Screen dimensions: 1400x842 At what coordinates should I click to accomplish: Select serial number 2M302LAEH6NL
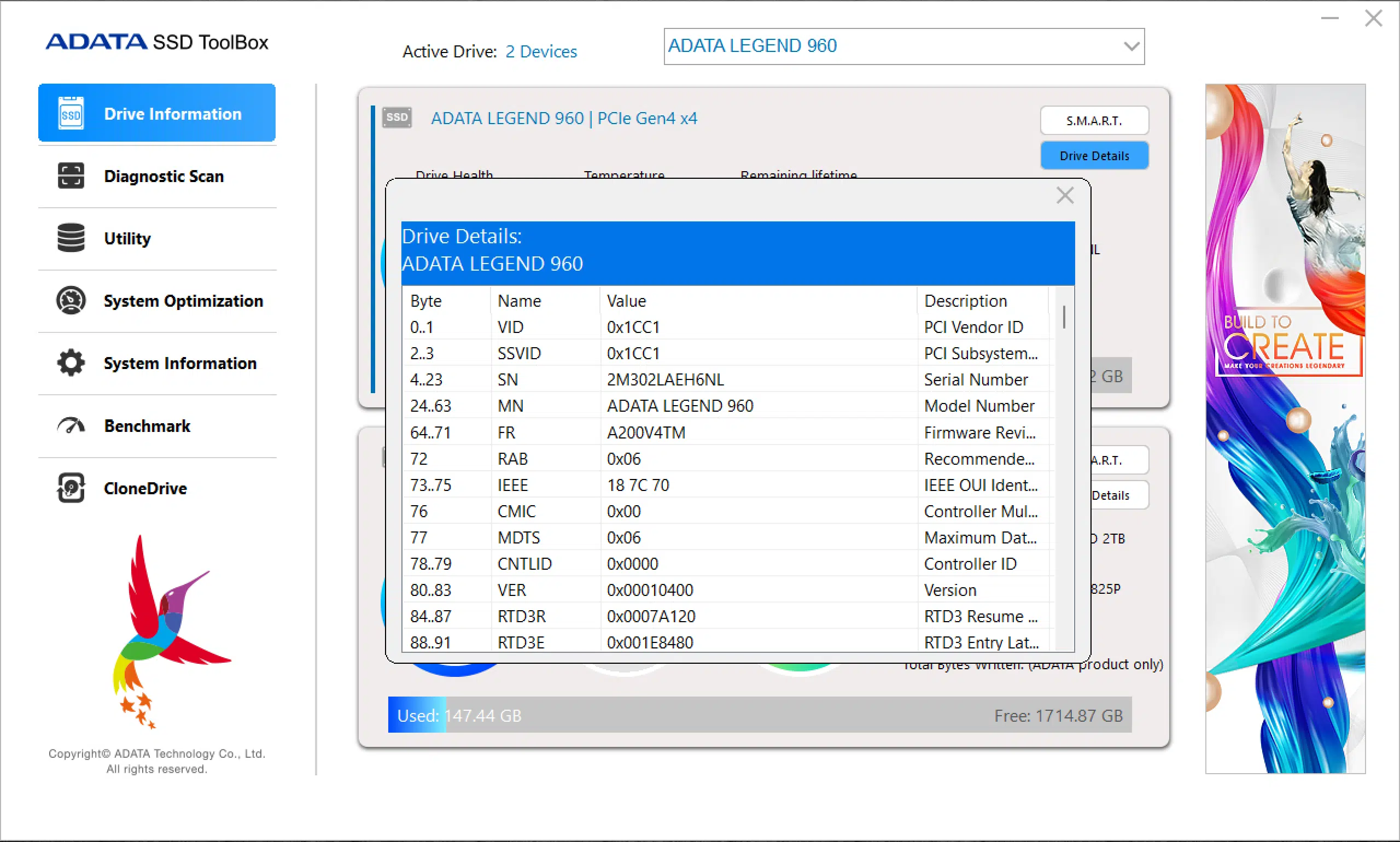click(665, 379)
